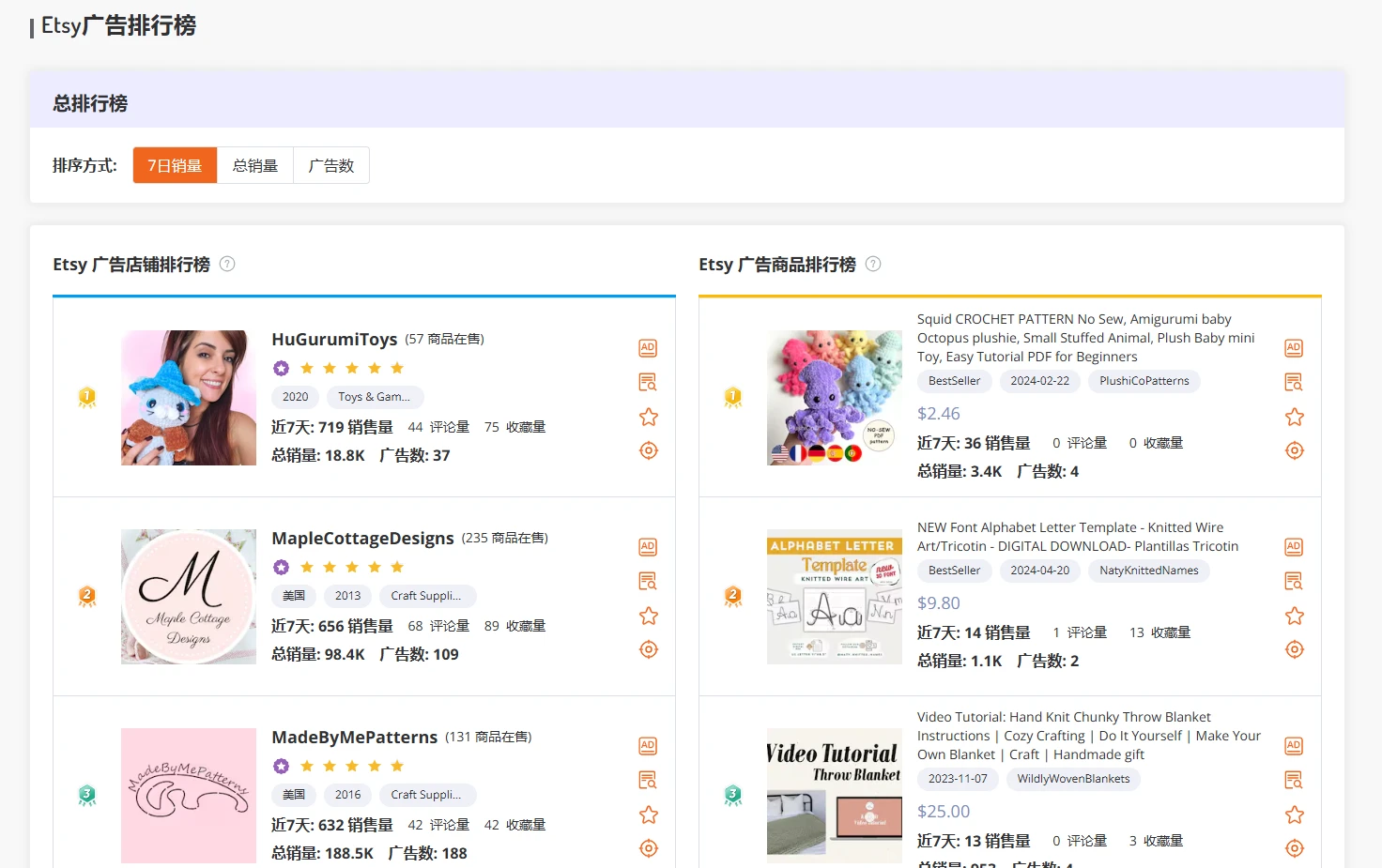
Task: Click the AD icon for the Squid CROCHET PATTERN listing
Action: (x=1293, y=347)
